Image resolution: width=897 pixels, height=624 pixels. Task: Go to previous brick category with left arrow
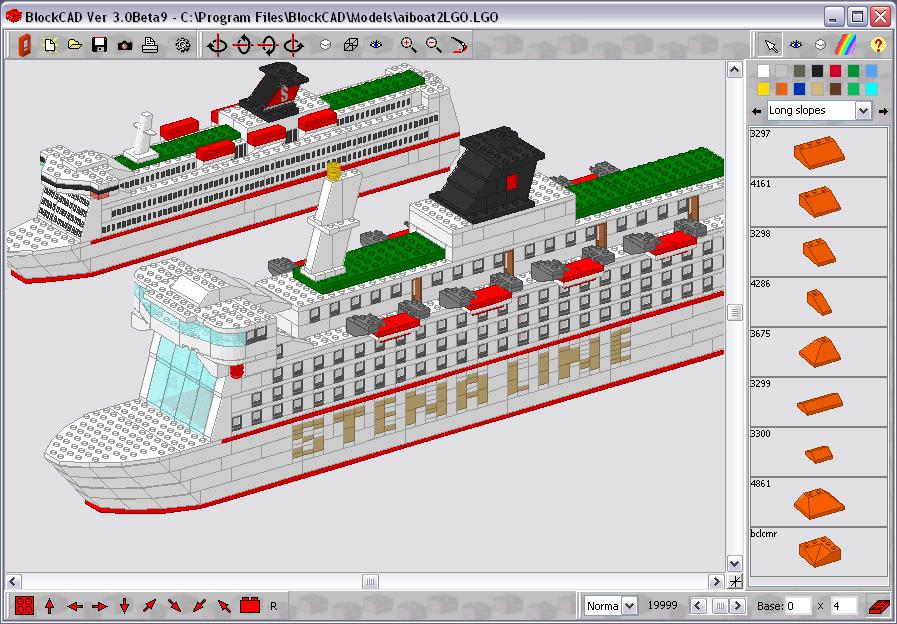(x=756, y=111)
